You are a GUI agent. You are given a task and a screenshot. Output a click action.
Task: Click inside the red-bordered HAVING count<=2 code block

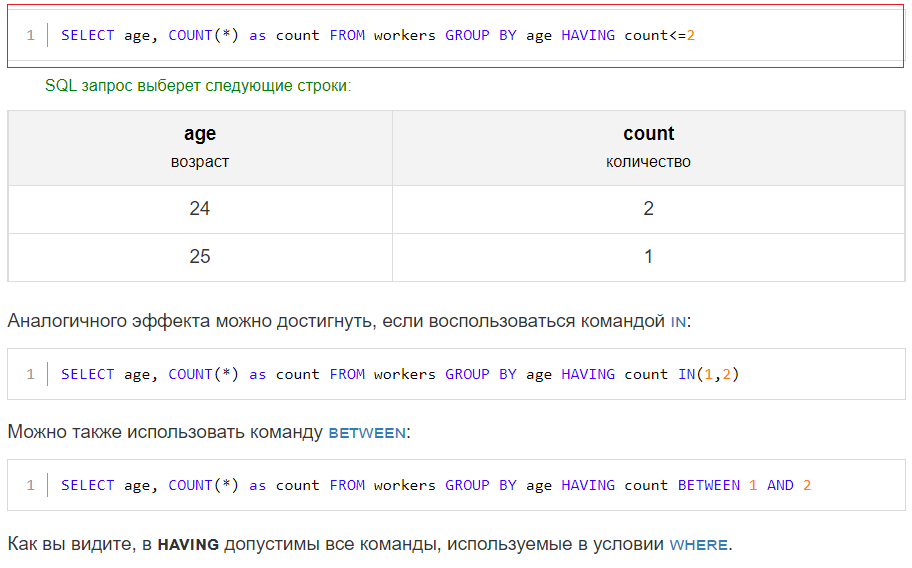[455, 35]
